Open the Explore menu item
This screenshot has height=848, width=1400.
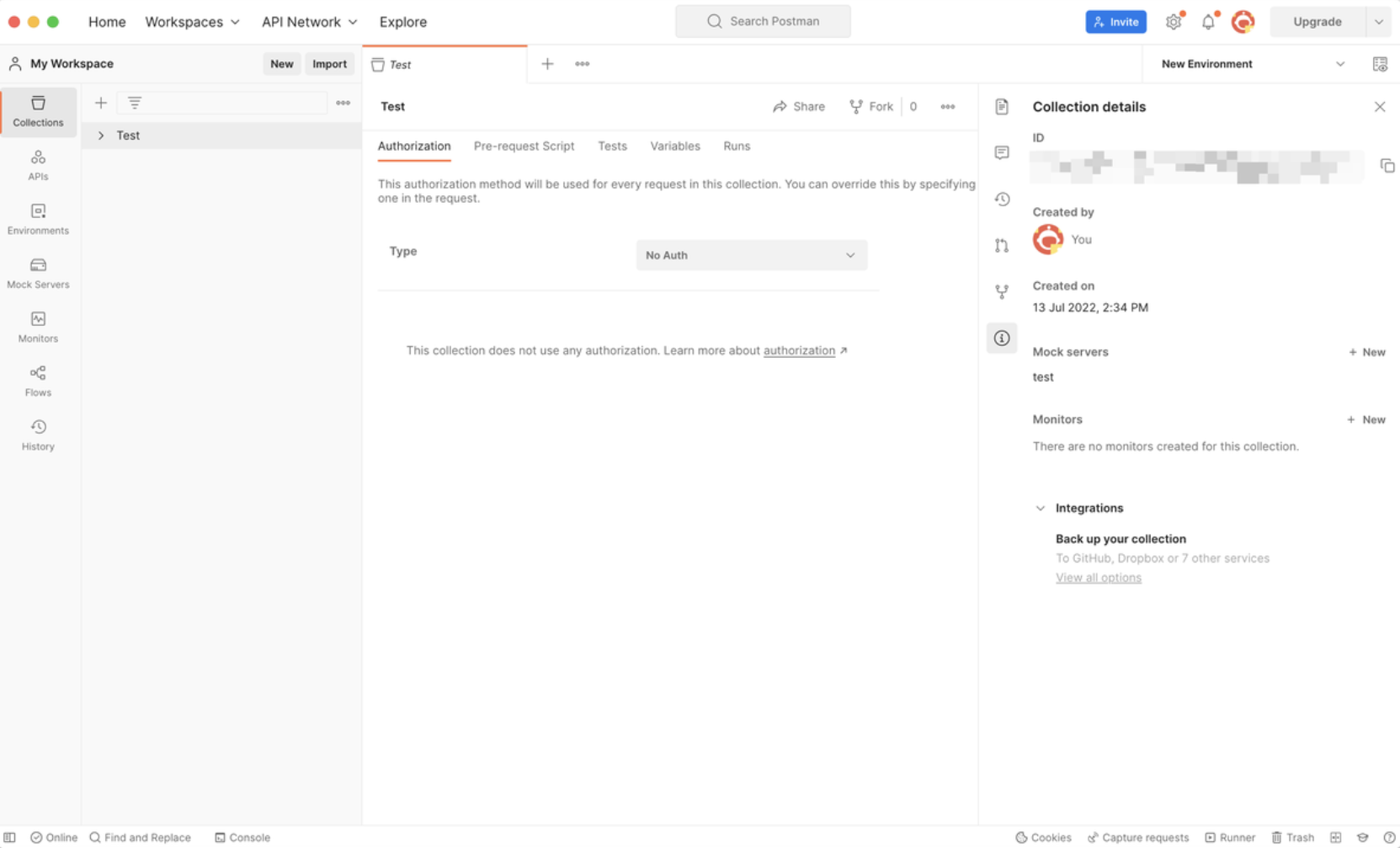(403, 22)
